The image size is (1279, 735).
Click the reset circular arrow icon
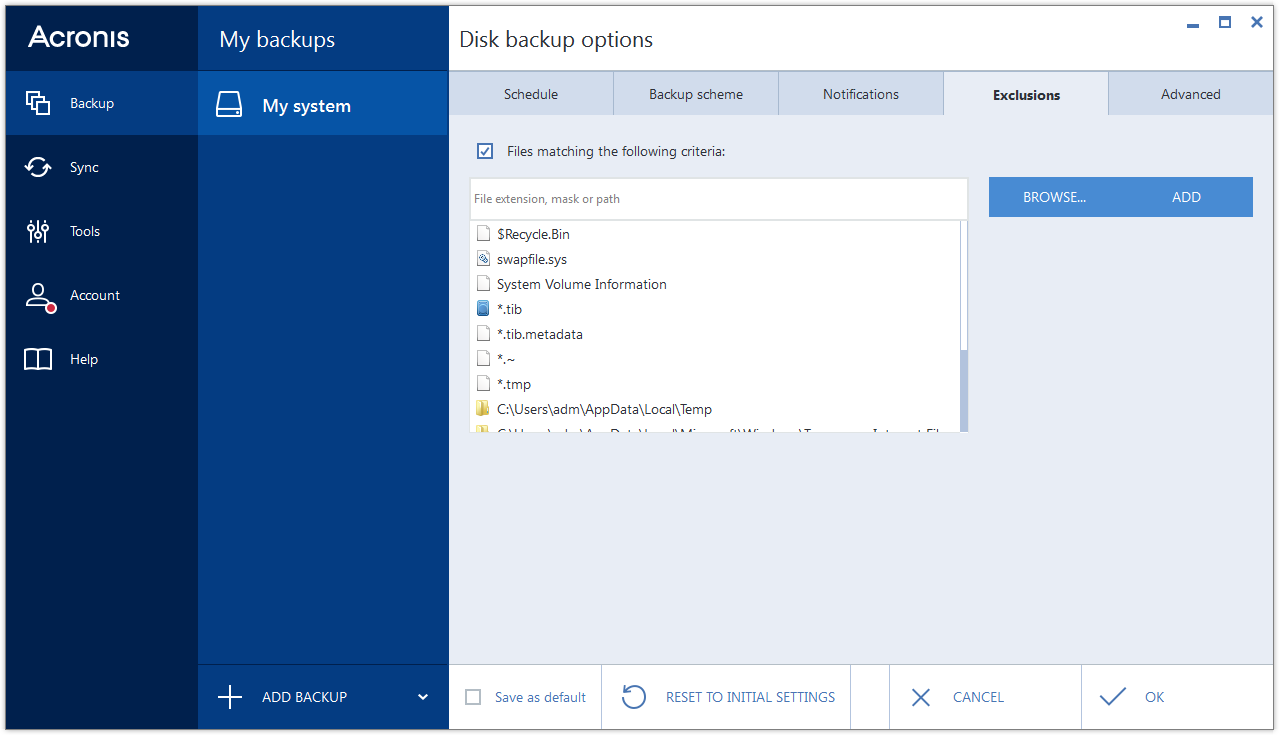(634, 697)
